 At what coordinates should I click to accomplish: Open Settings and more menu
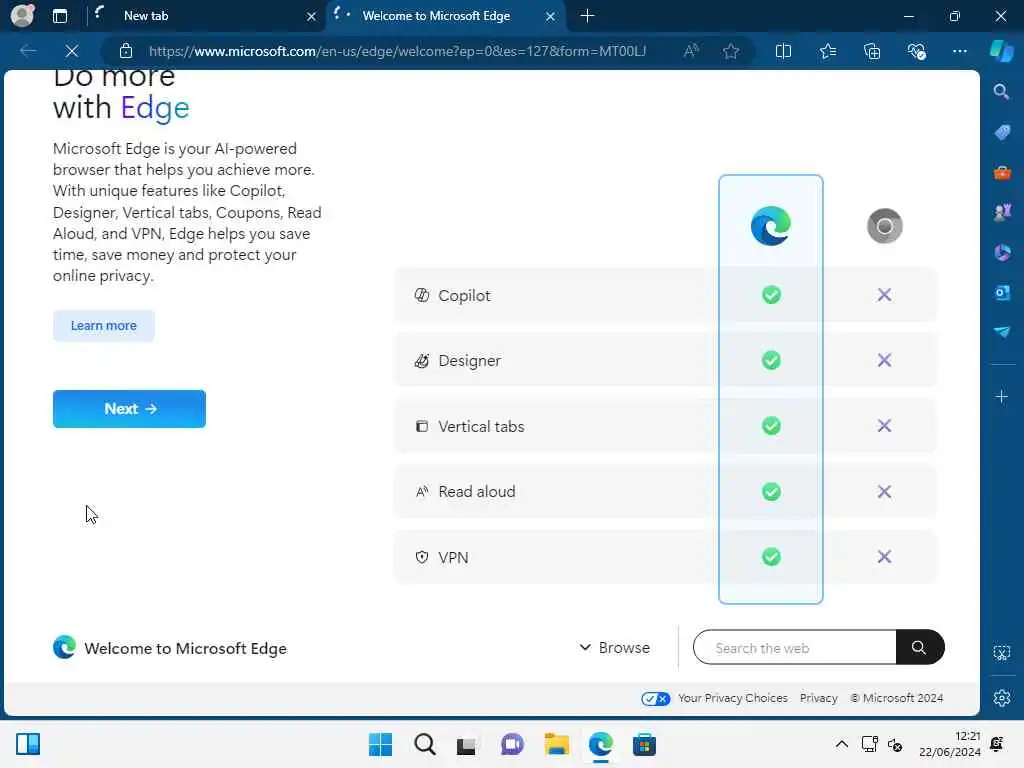click(959, 51)
